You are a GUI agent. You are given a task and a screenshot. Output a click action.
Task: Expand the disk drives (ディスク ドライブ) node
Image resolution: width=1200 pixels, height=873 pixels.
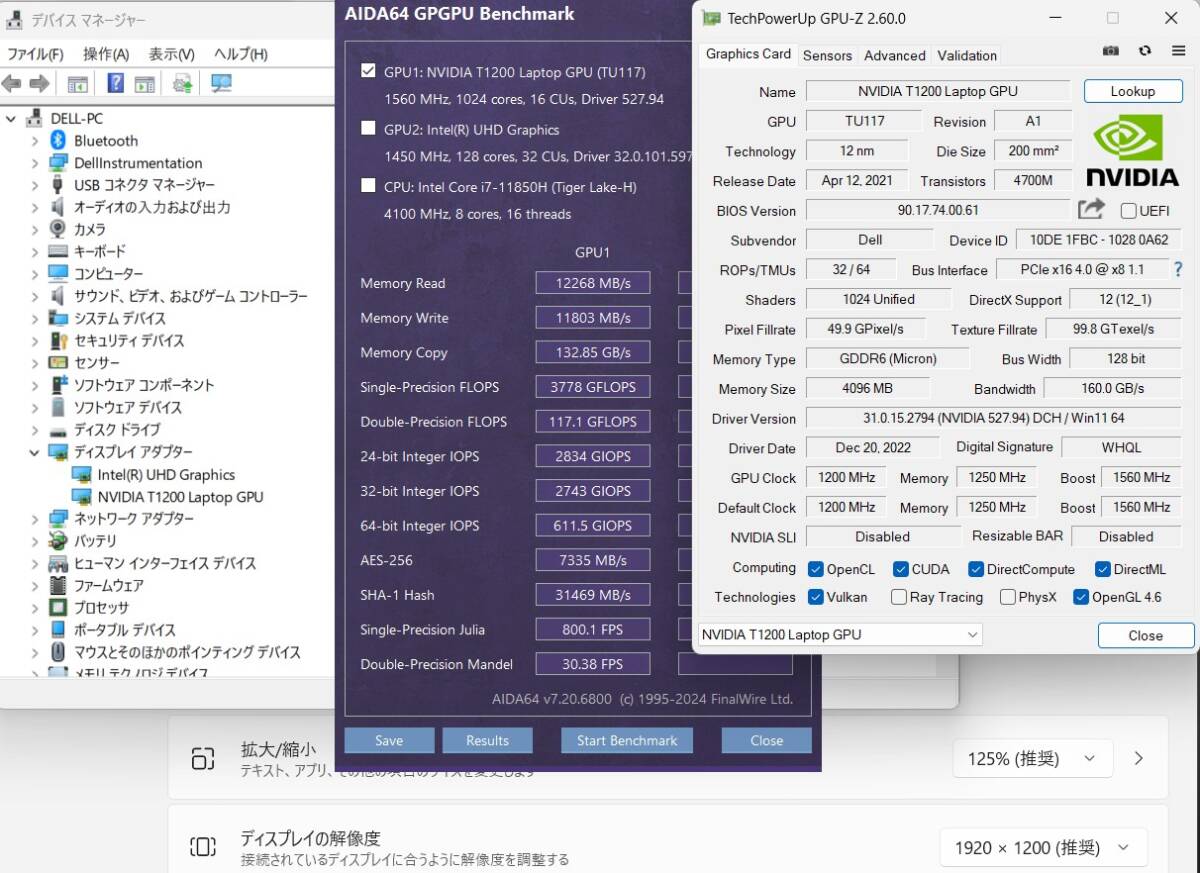coord(34,430)
